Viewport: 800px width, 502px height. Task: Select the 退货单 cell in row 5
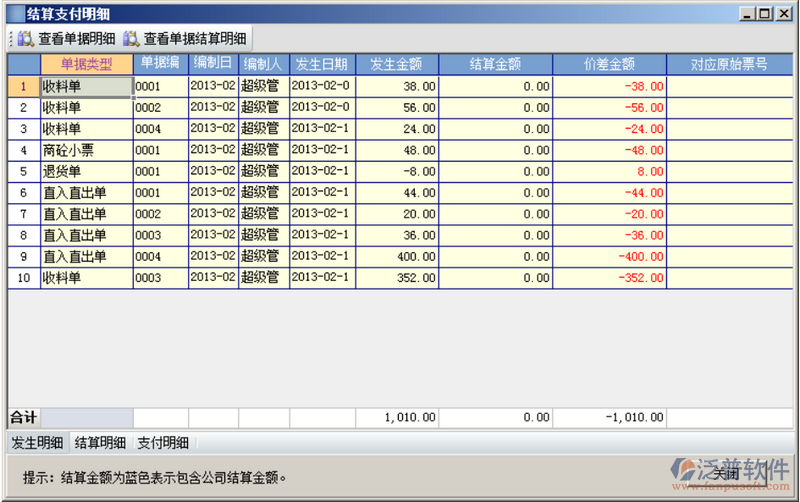86,171
